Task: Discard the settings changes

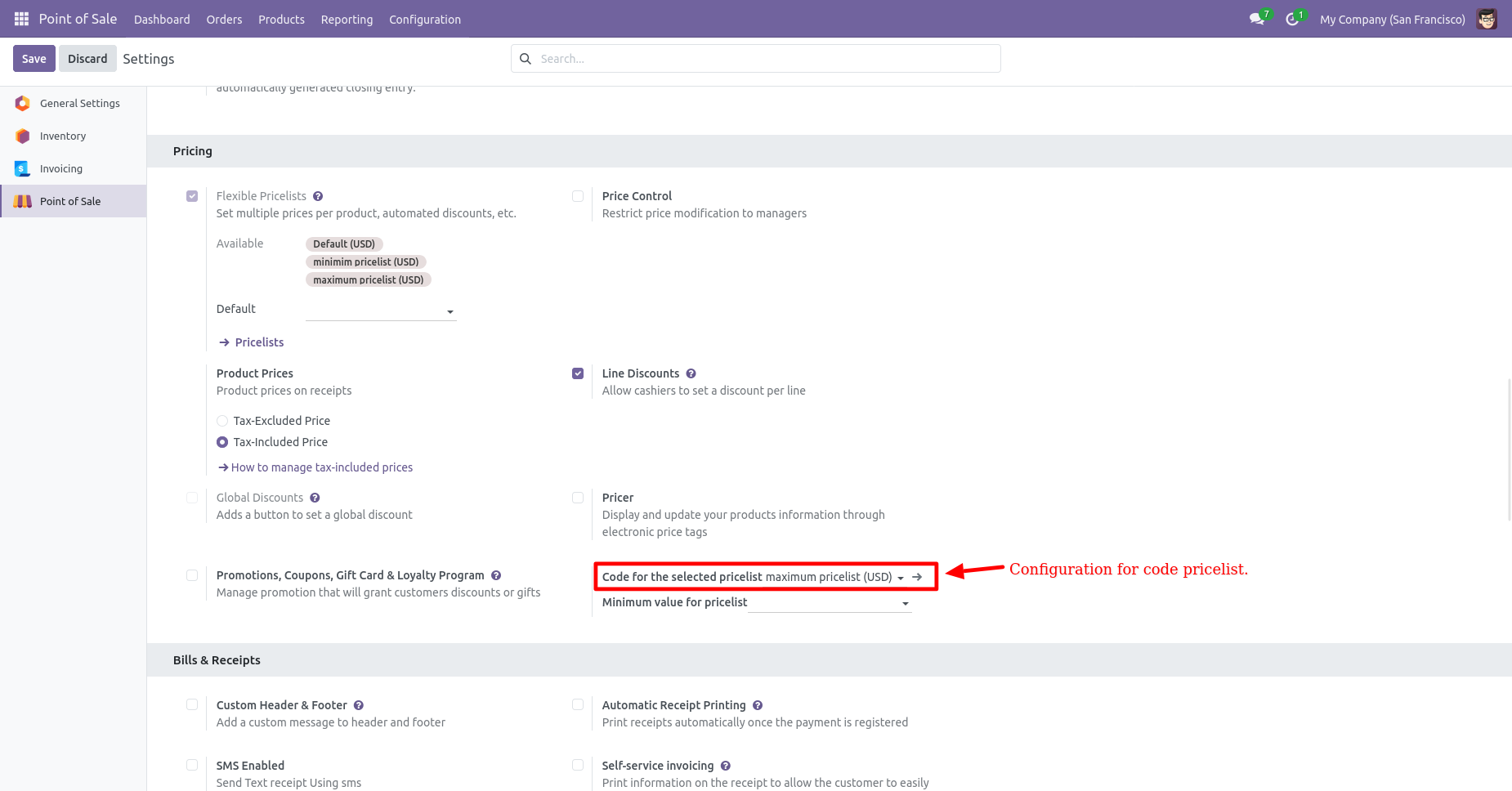Action: click(87, 59)
